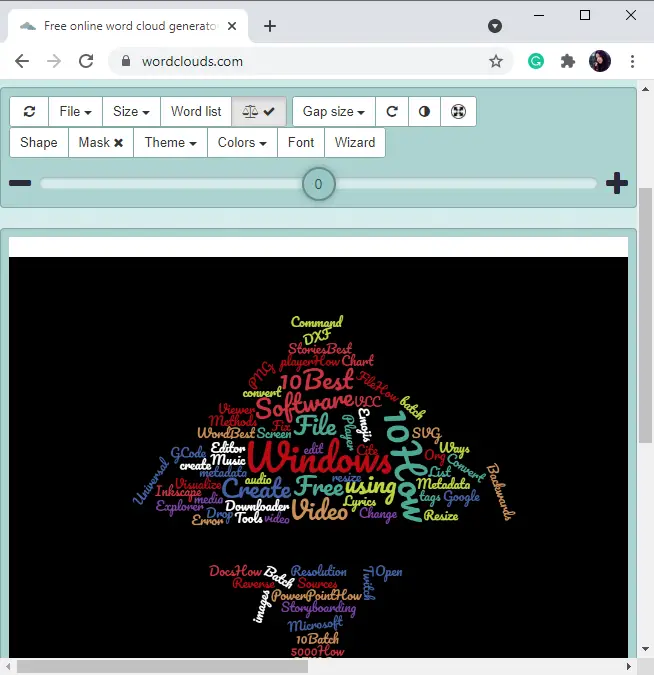Click the word 'Windows' in the cloud
The image size is (654, 675).
pos(319,458)
